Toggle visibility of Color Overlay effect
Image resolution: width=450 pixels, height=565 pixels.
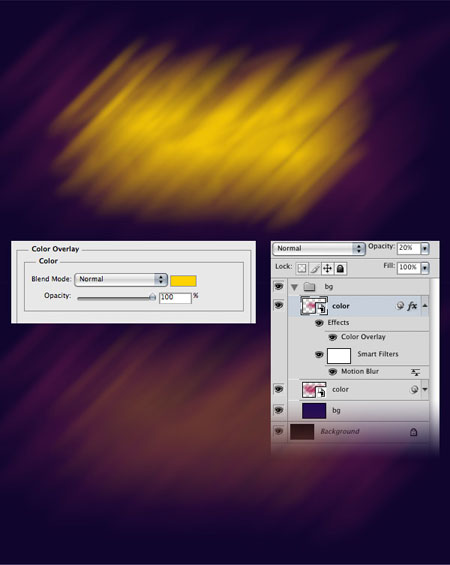point(333,337)
